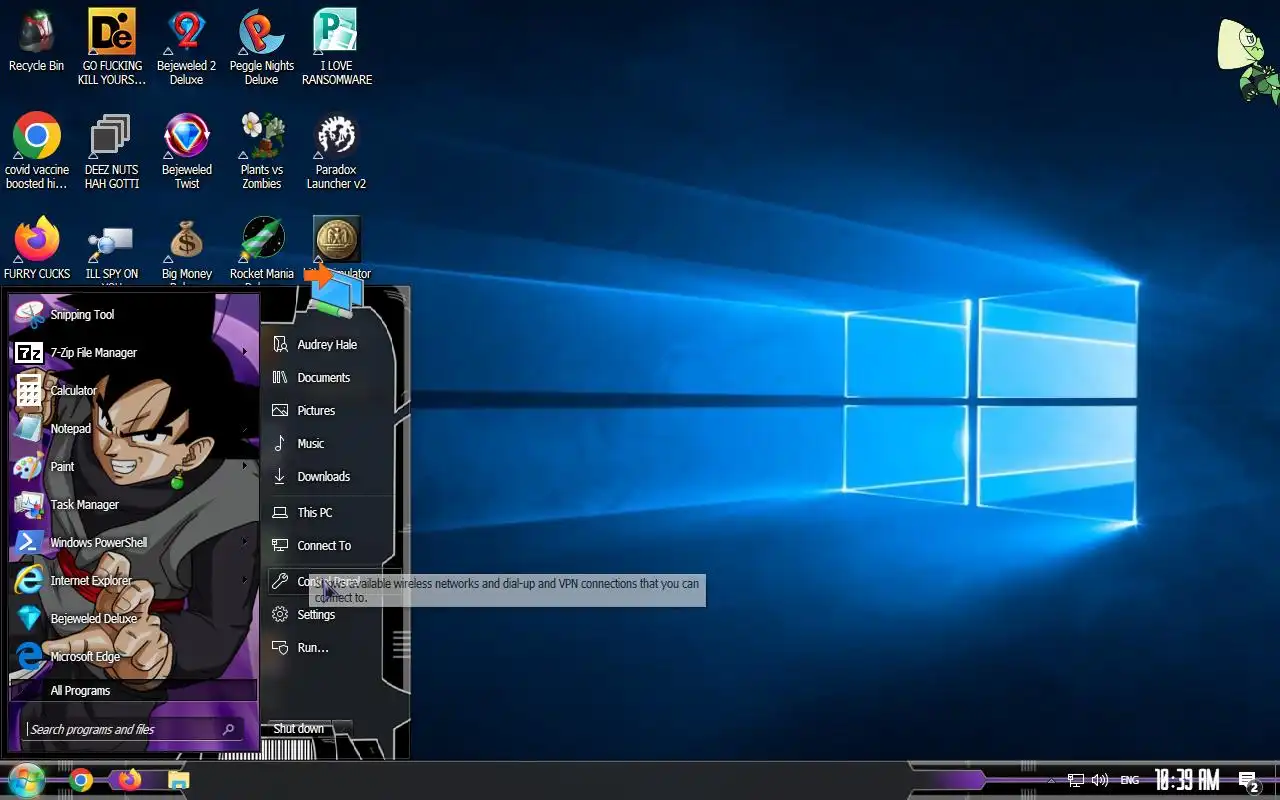Open All Programs list
The image size is (1280, 800).
(x=133, y=691)
